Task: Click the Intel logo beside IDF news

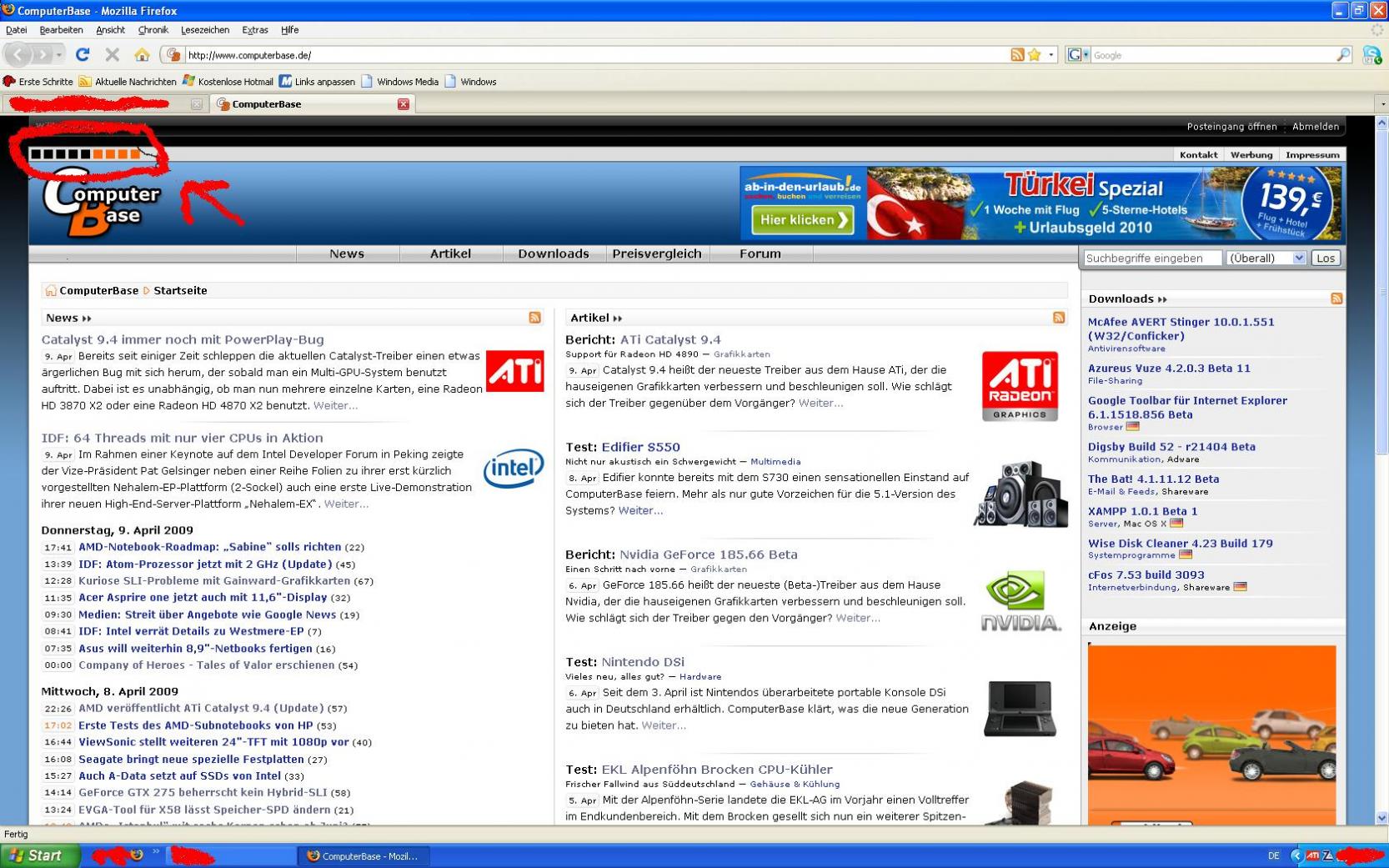Action: point(514,468)
